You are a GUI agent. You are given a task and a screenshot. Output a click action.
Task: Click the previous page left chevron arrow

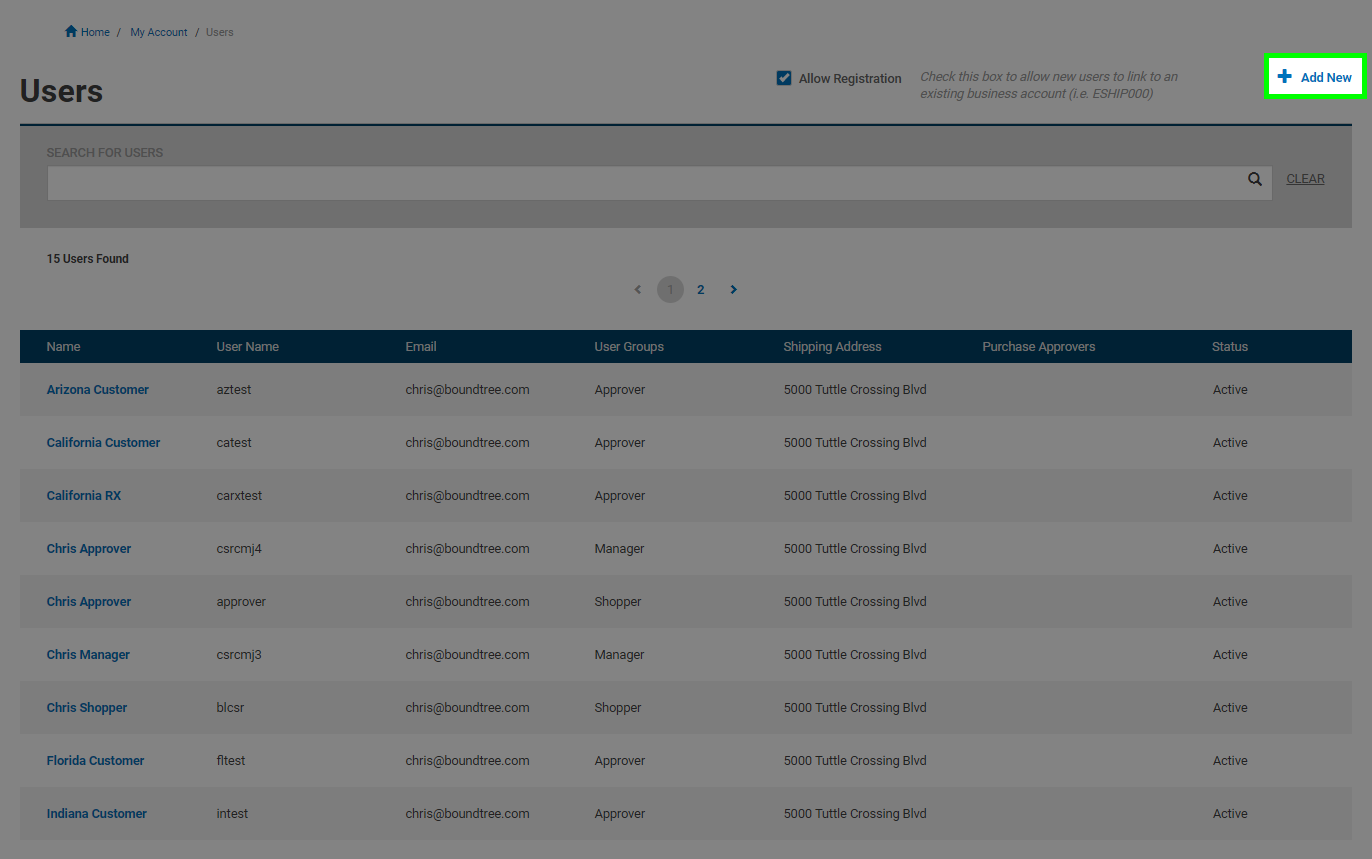637,289
